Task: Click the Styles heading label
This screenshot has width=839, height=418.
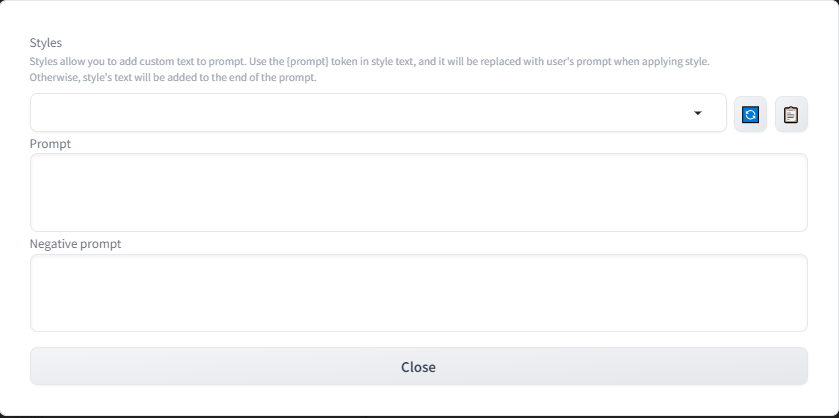Action: point(45,43)
